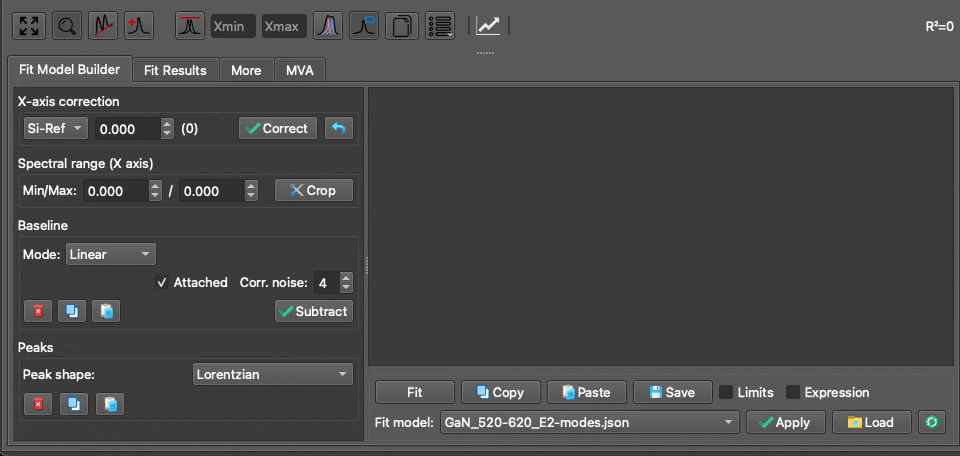The height and width of the screenshot is (456, 960).
Task: Click the Crop button
Action: tap(313, 190)
